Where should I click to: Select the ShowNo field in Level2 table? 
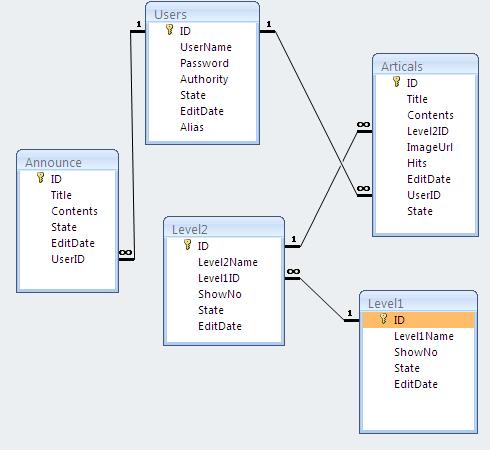click(220, 294)
